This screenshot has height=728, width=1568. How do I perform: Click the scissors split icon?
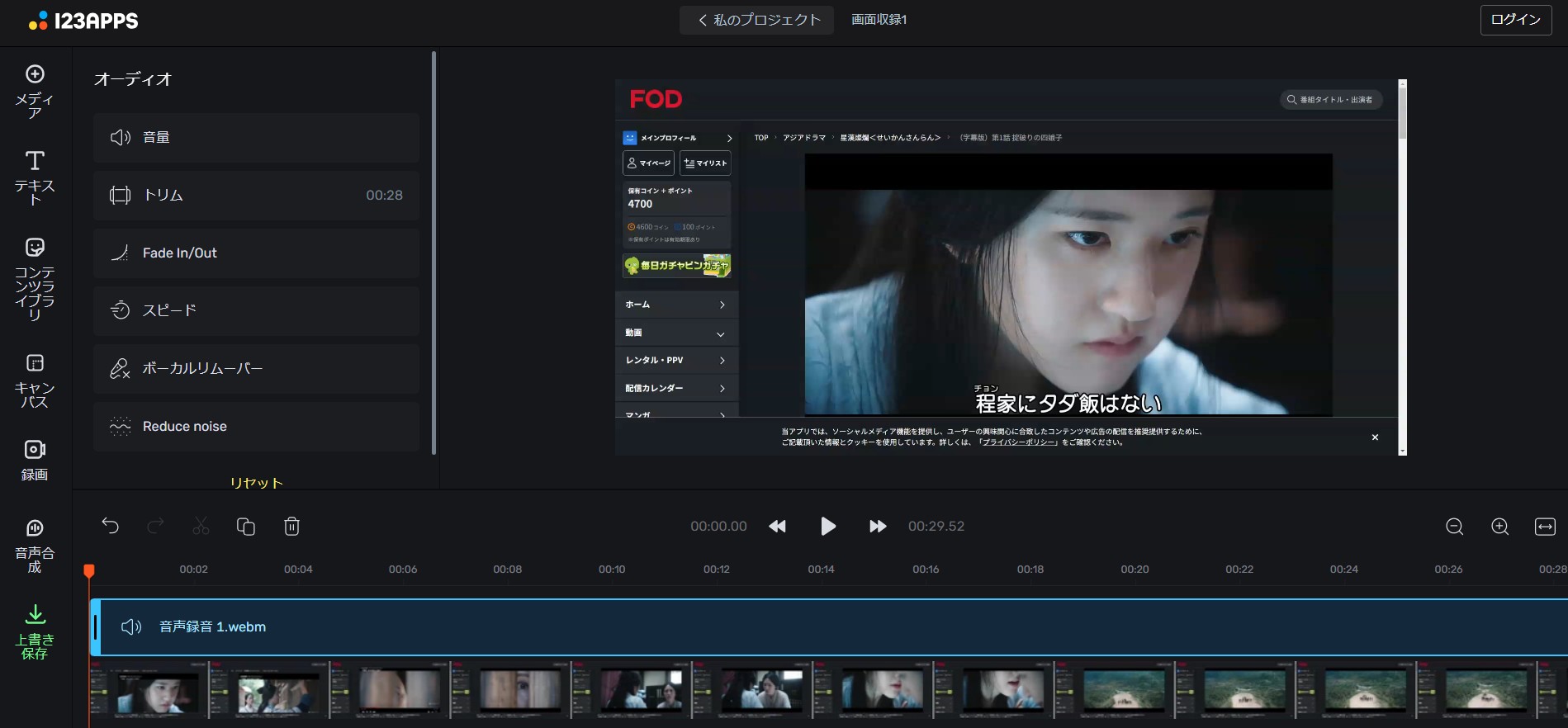coord(201,526)
